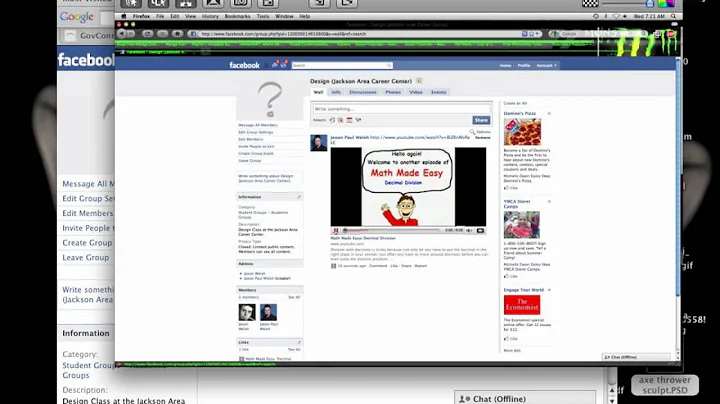The width and height of the screenshot is (720, 404).
Task: Open the Photos tab
Action: click(x=393, y=92)
